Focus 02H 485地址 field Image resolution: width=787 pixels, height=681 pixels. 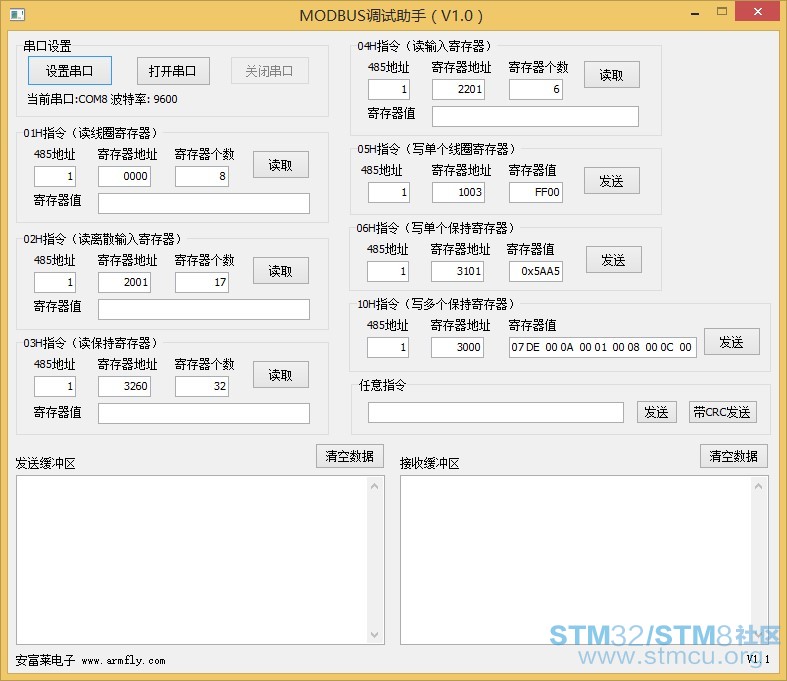click(55, 282)
